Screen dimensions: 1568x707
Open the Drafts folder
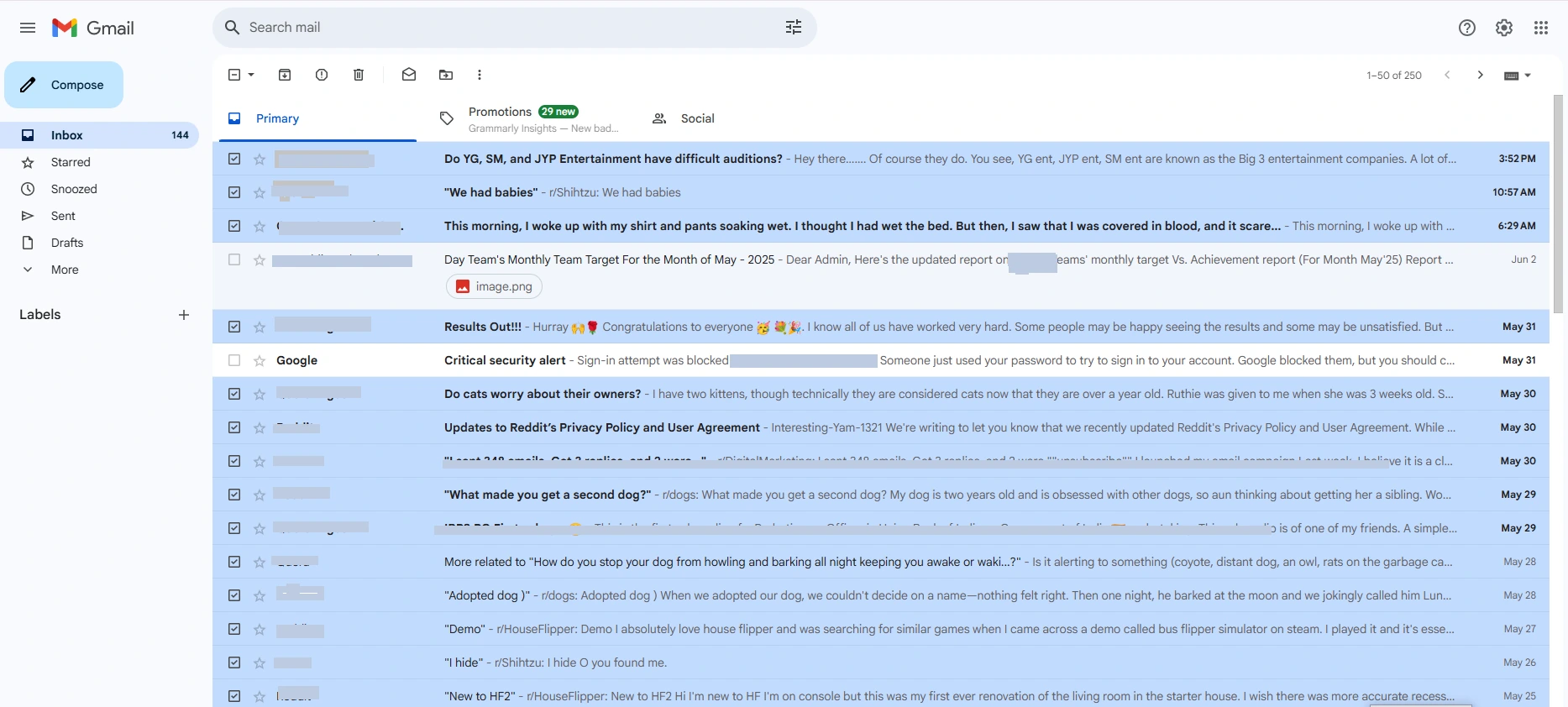[99, 243]
